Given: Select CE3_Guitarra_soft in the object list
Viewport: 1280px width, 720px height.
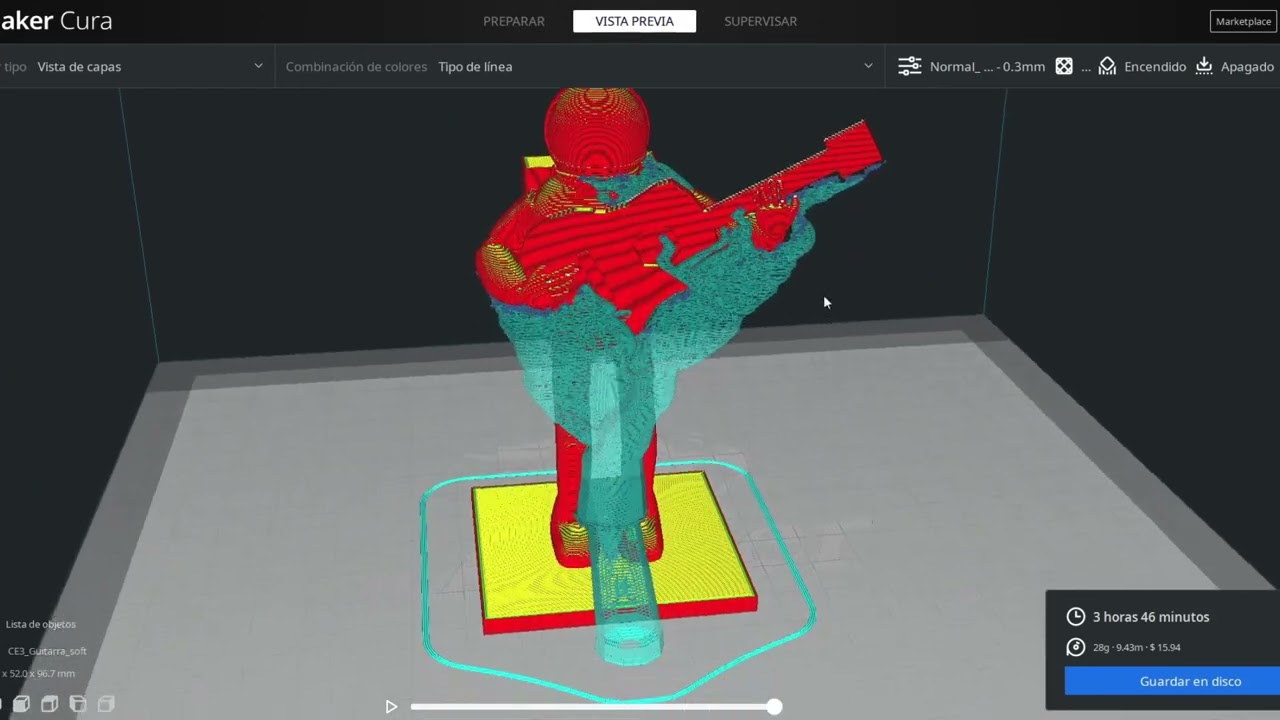Looking at the screenshot, I should (47, 651).
